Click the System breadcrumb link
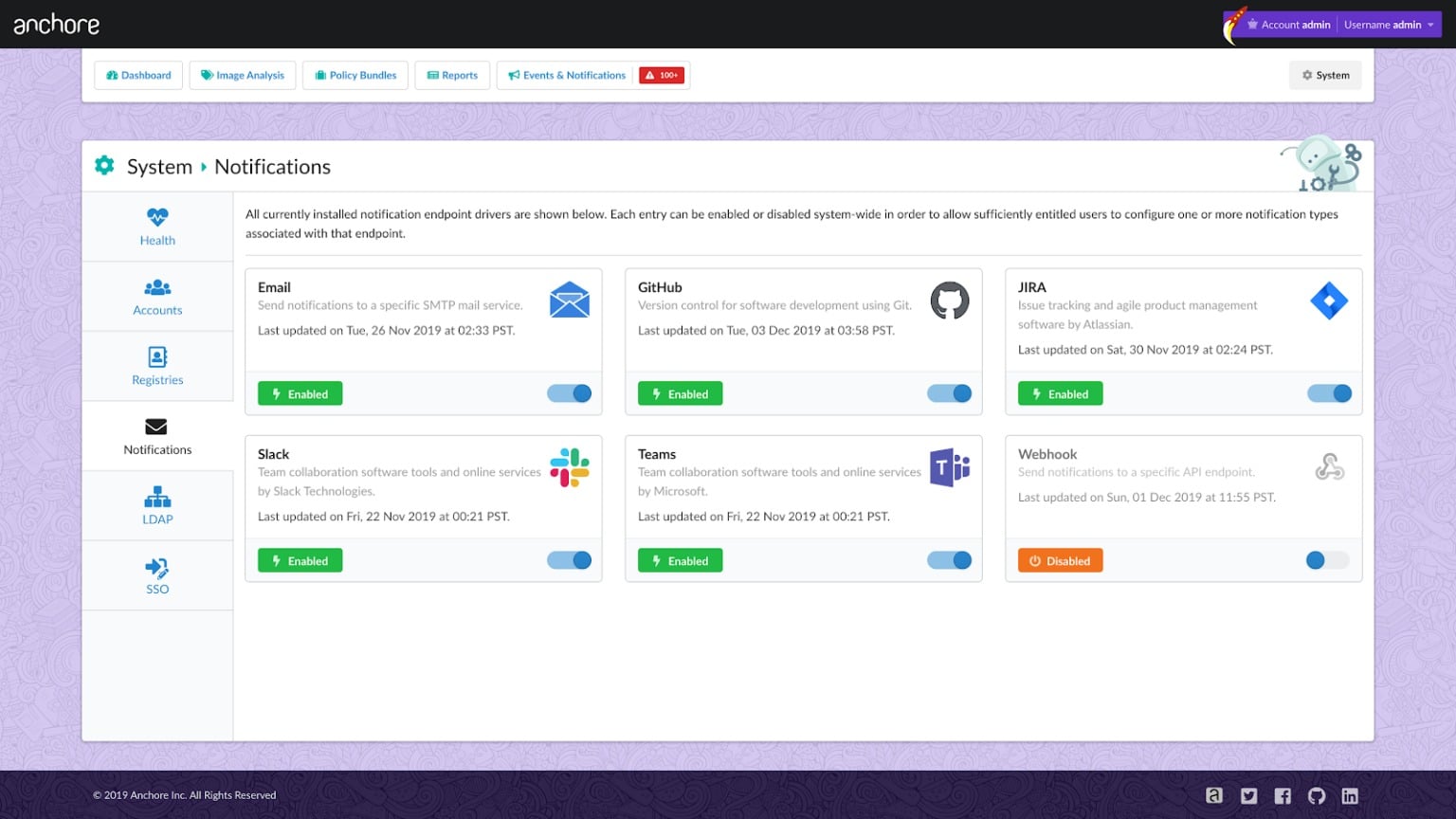This screenshot has height=819, width=1456. pyautogui.click(x=159, y=167)
